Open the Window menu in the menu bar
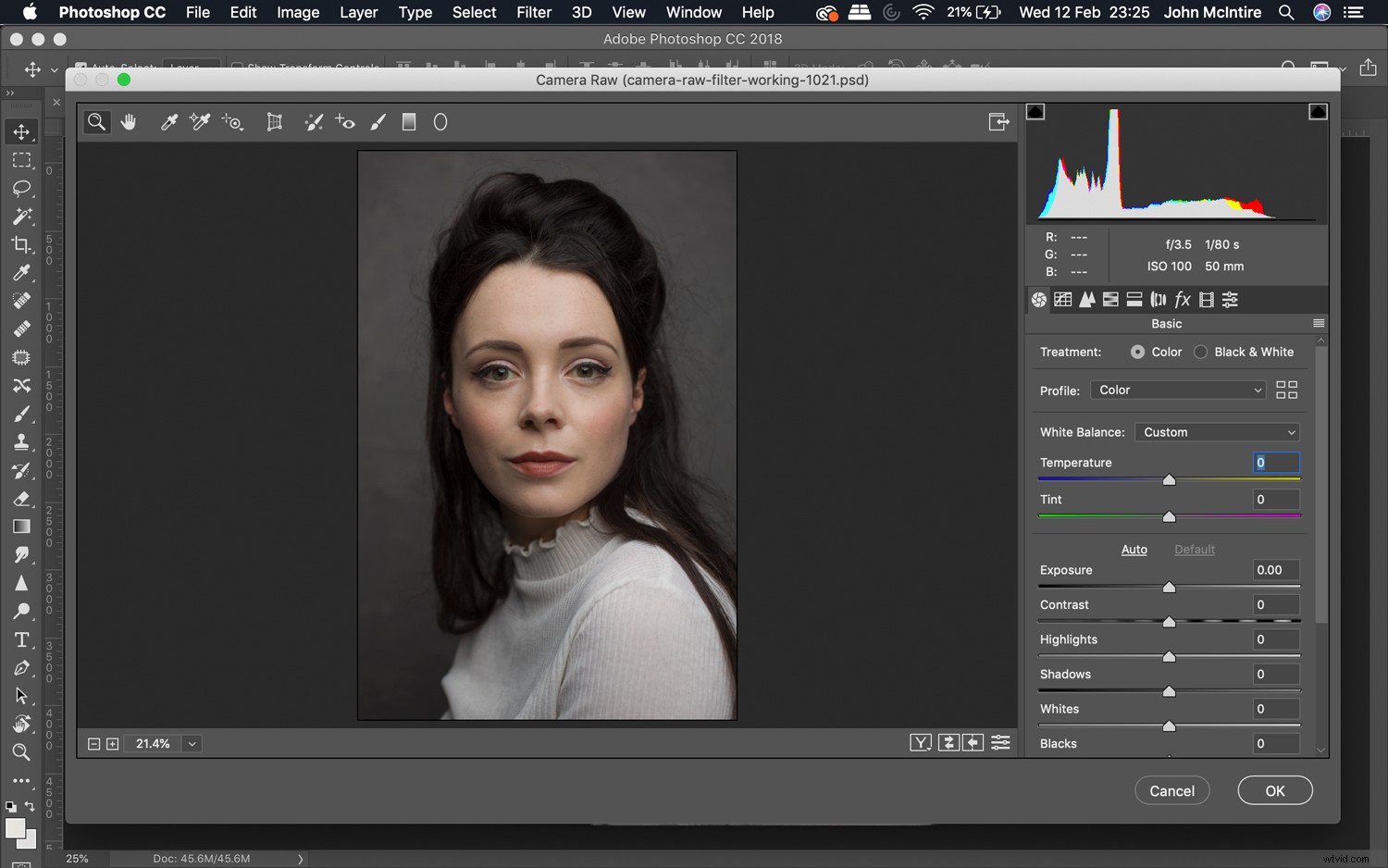The height and width of the screenshot is (868, 1388). click(693, 12)
